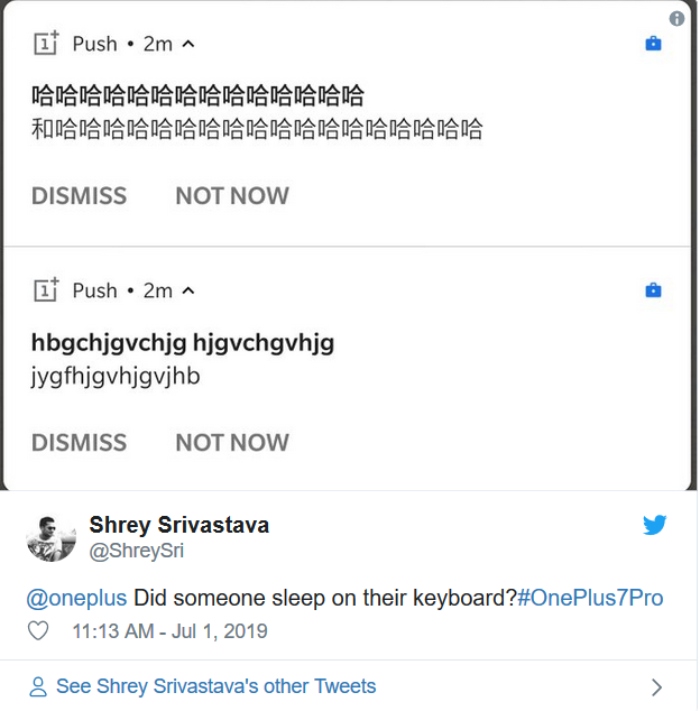Like the tweet with the heart icon
This screenshot has width=700, height=711.
click(x=38, y=632)
